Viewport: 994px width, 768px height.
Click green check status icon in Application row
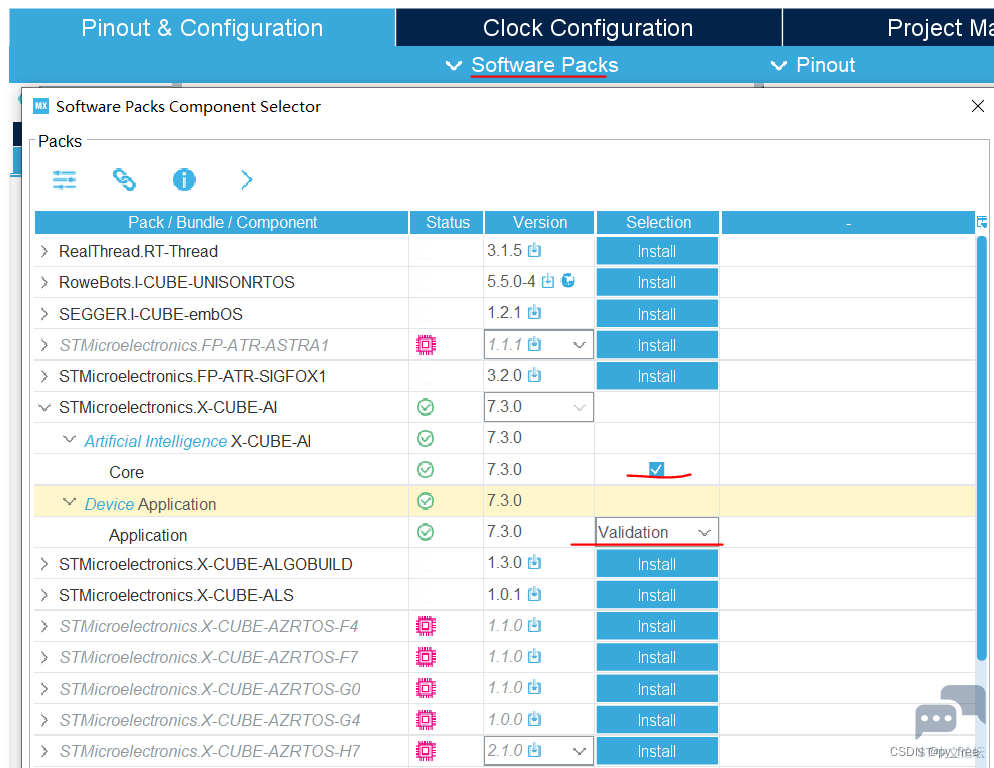(425, 532)
